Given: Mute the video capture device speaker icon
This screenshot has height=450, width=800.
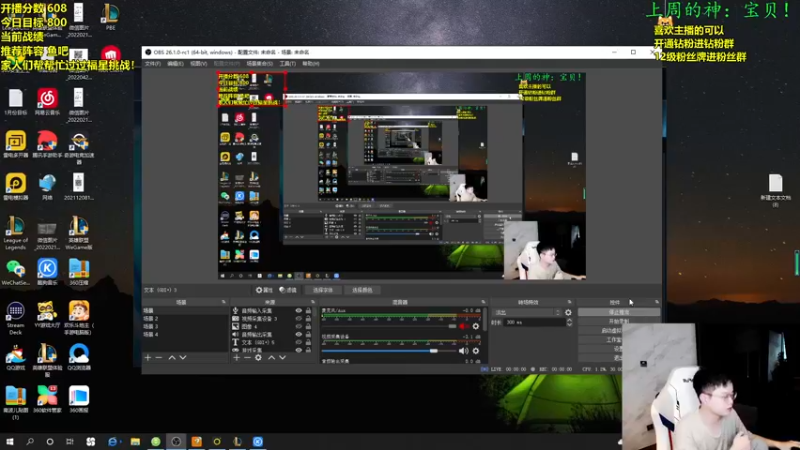Looking at the screenshot, I should click(x=463, y=351).
